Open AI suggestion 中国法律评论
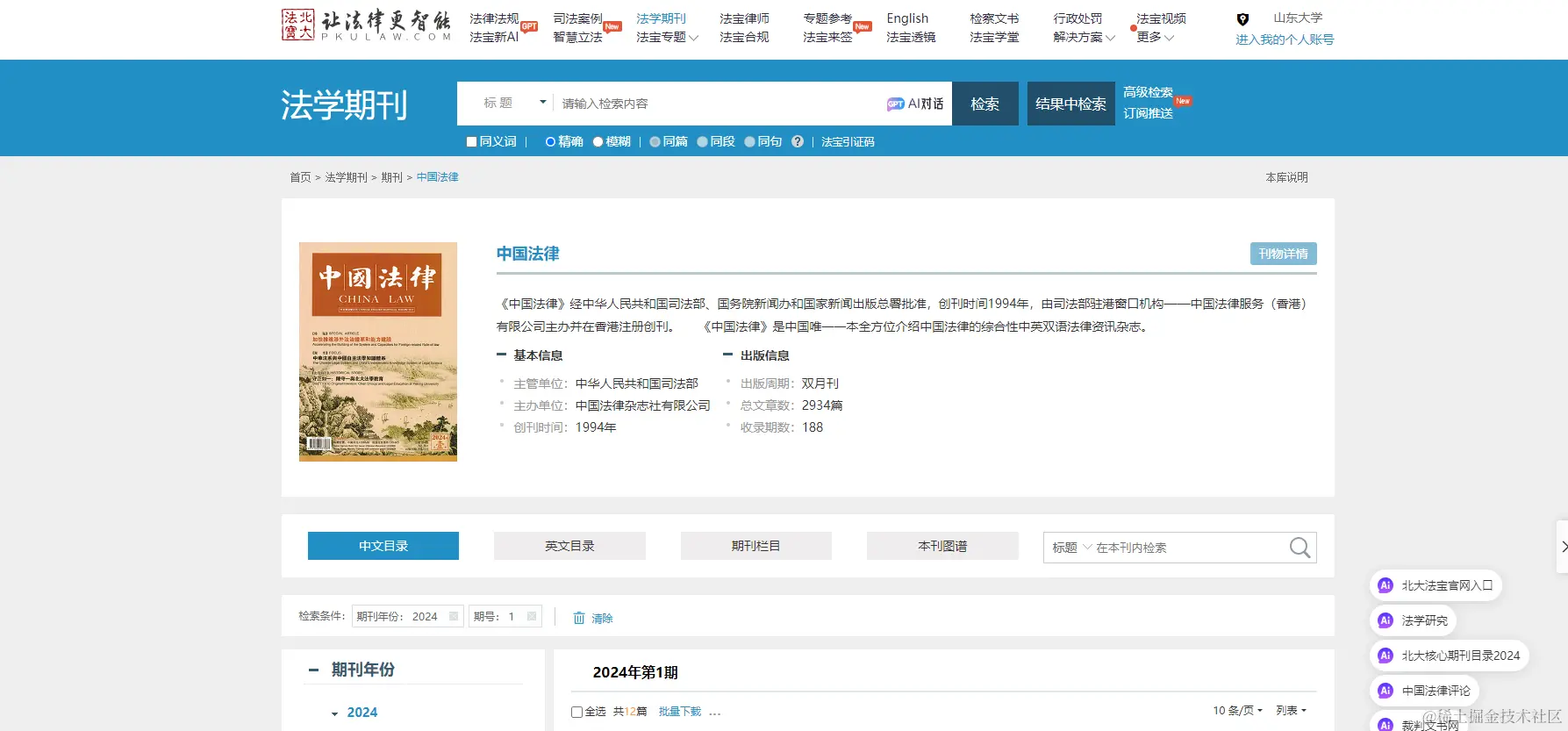 coord(1425,691)
